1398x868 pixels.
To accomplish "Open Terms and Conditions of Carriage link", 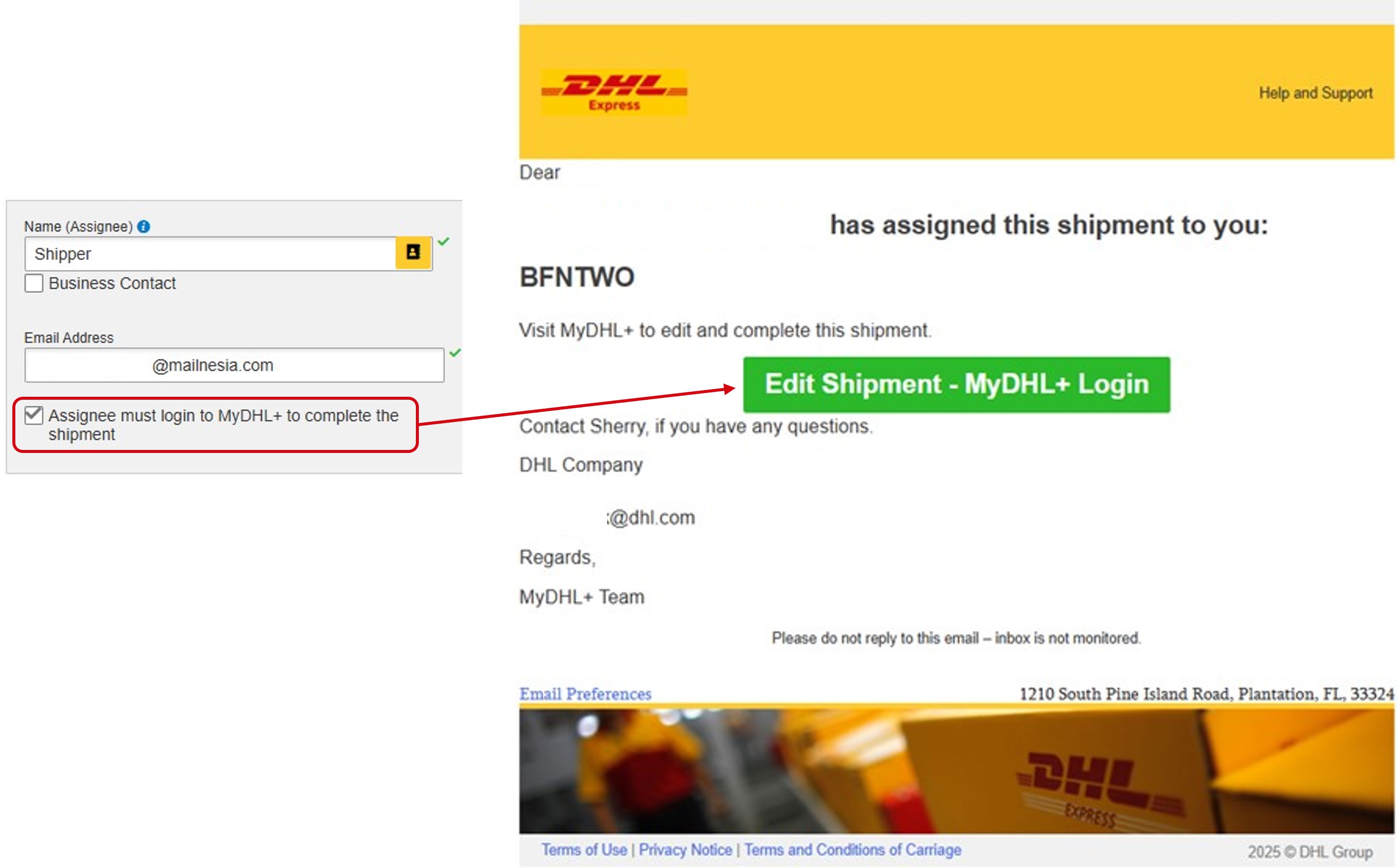I will pos(853,850).
